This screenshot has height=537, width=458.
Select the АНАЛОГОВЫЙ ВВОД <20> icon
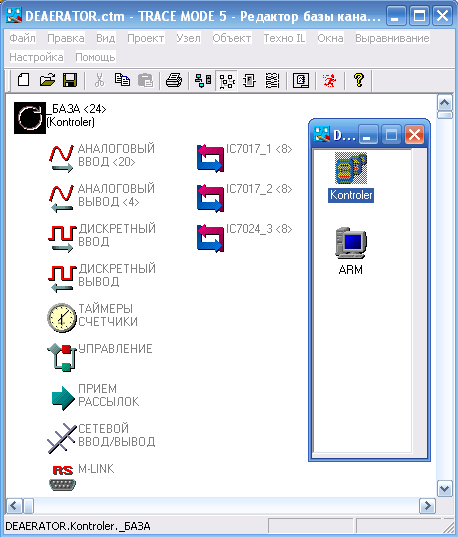[61, 158]
